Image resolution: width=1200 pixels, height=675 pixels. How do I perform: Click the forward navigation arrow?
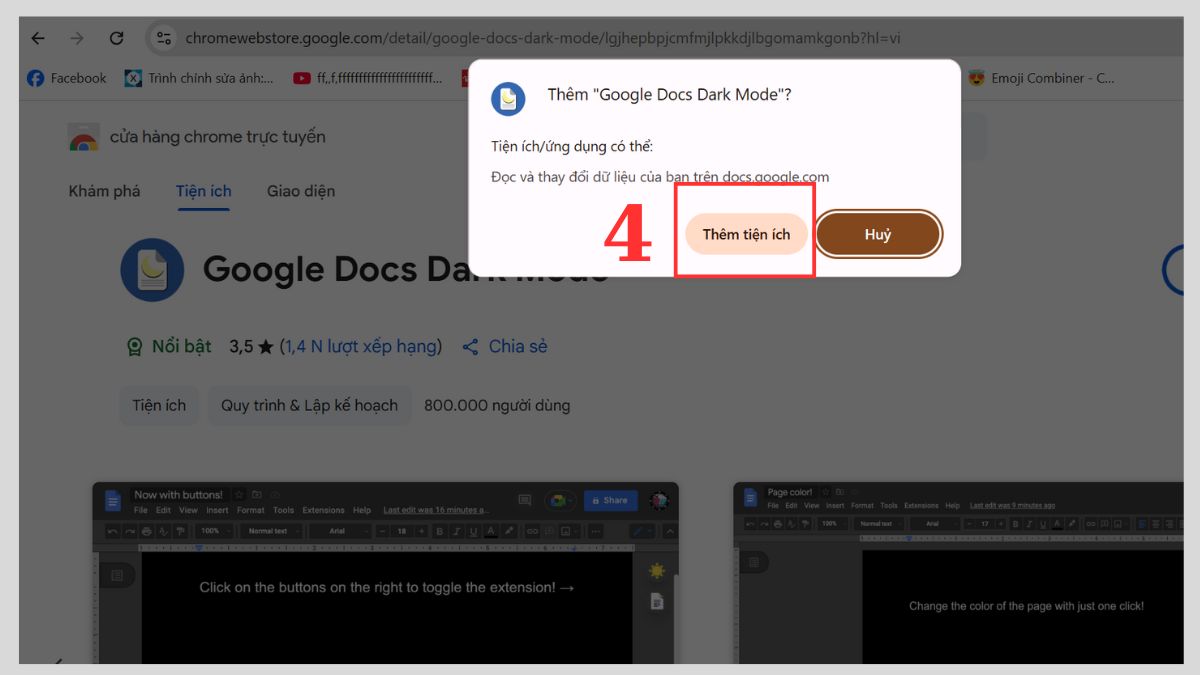click(77, 38)
